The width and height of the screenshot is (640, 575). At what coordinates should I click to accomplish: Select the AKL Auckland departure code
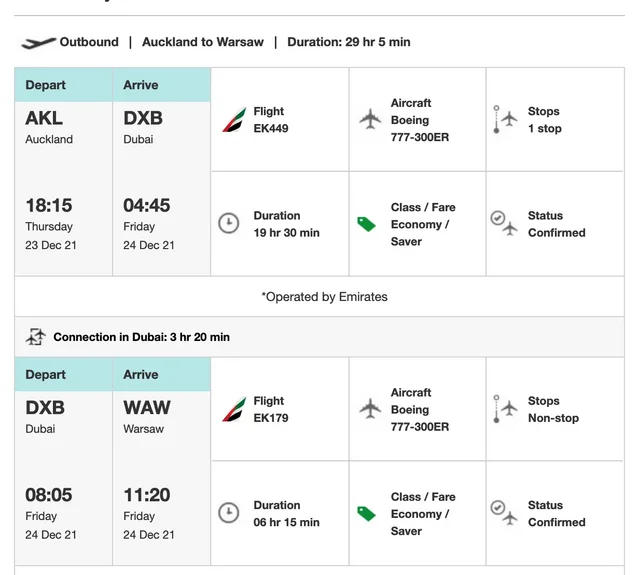click(x=44, y=118)
